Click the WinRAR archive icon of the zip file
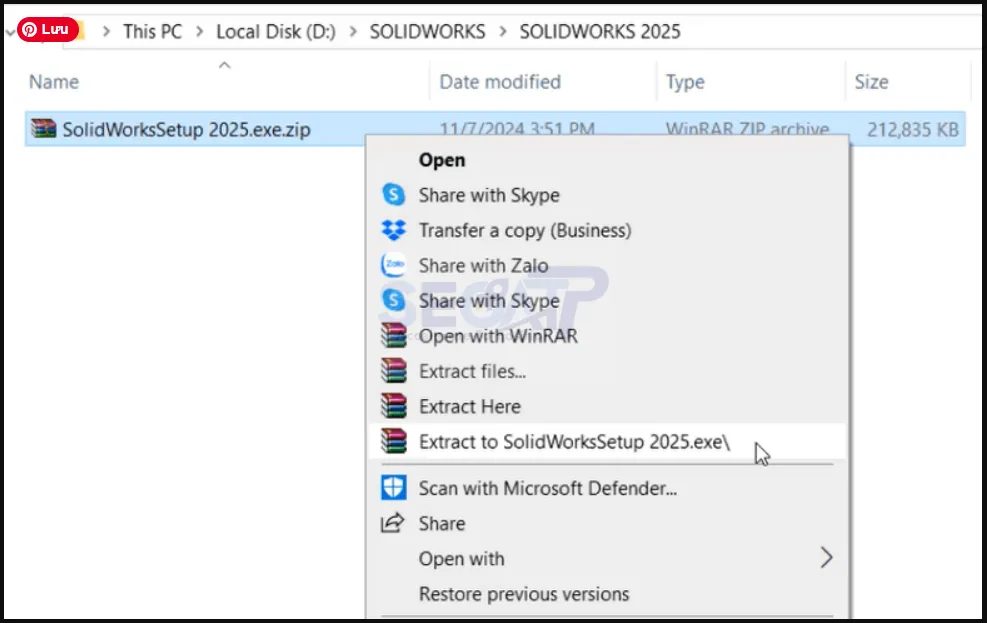This screenshot has height=623, width=987. [x=47, y=129]
